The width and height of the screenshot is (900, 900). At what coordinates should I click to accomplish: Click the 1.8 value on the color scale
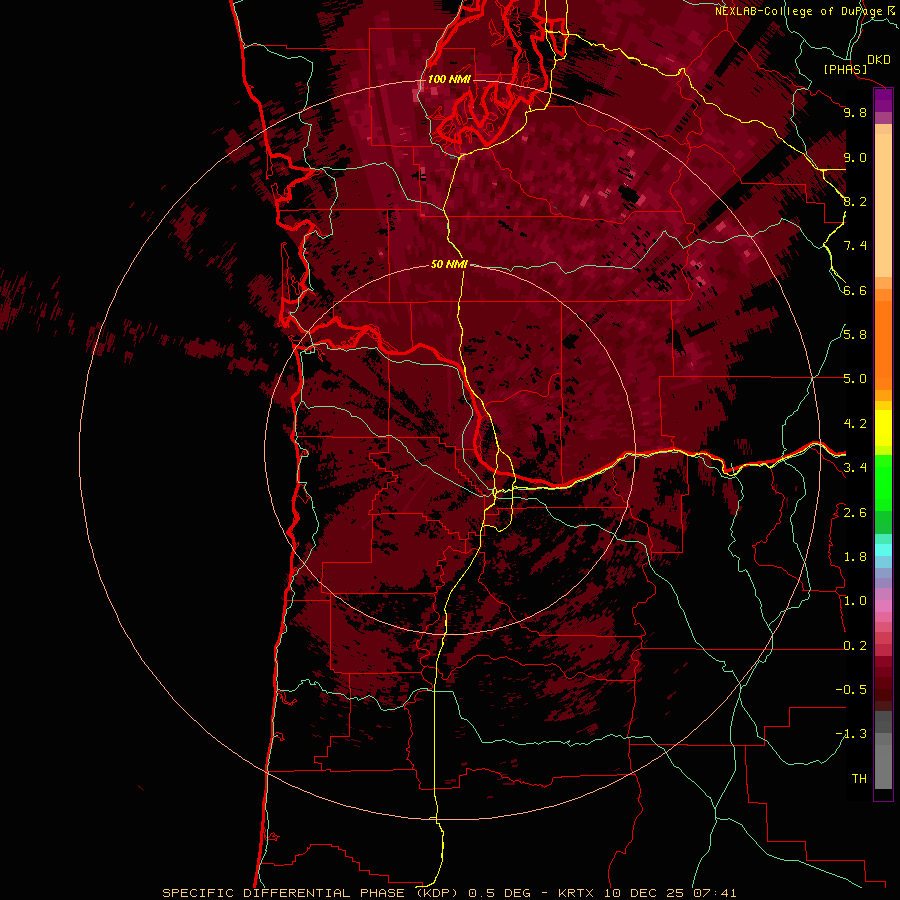pos(855,557)
